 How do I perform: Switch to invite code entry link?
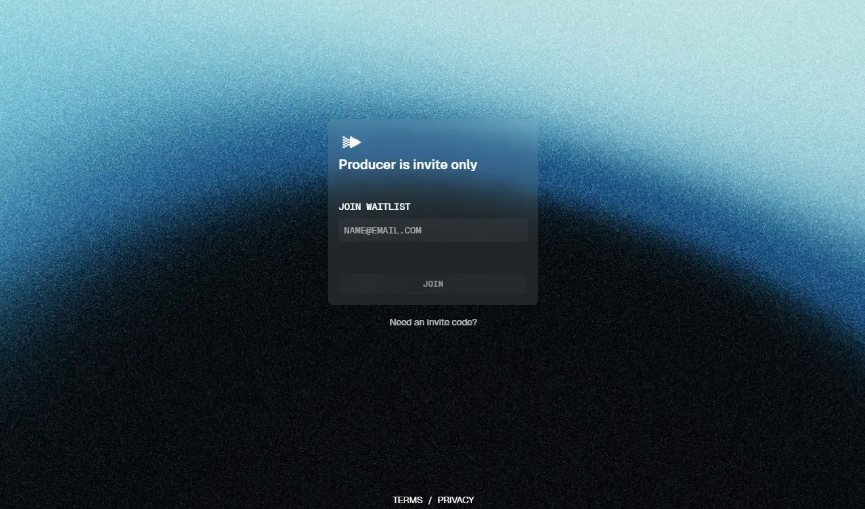[433, 323]
